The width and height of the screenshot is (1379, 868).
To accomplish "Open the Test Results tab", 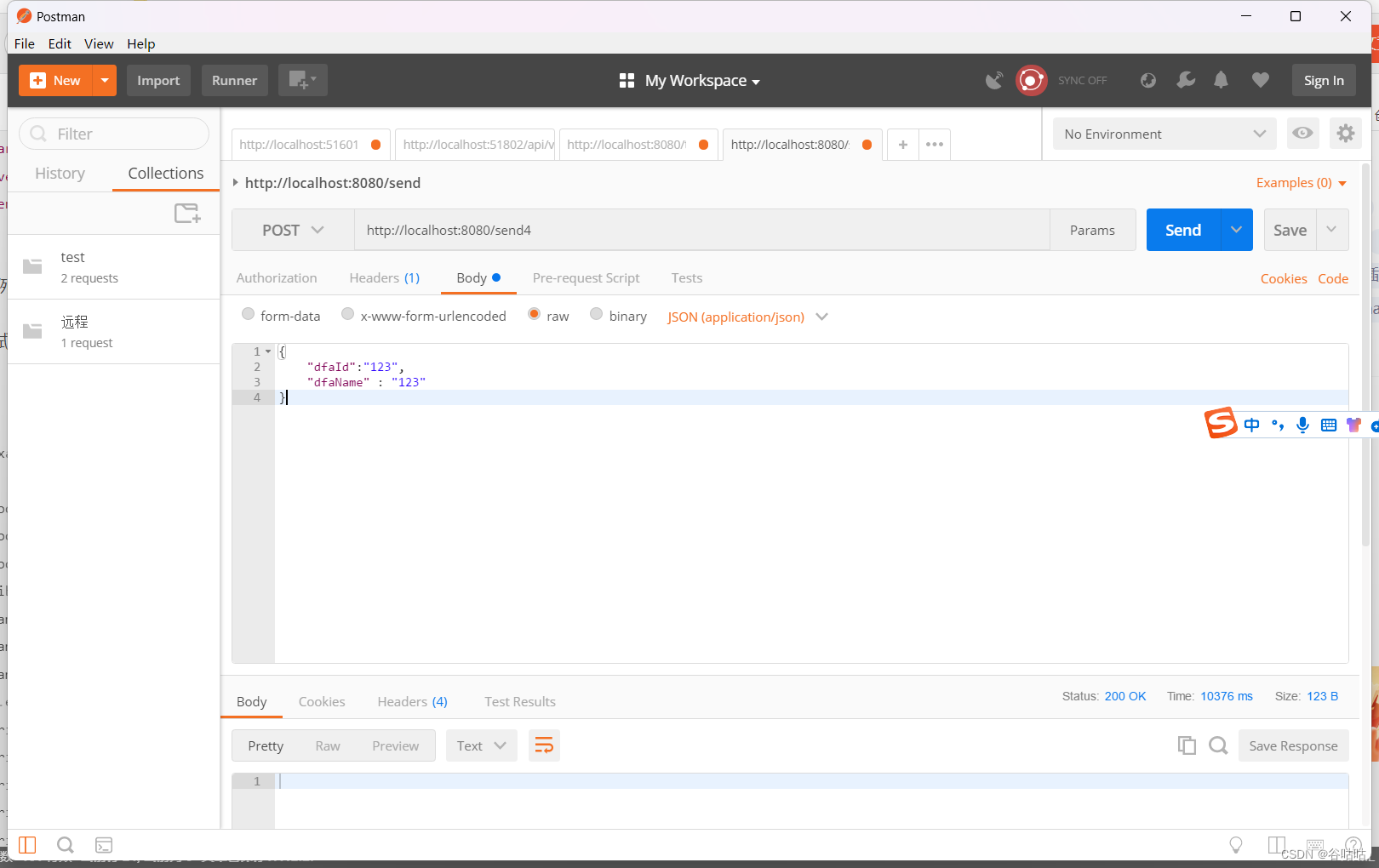I will point(519,701).
